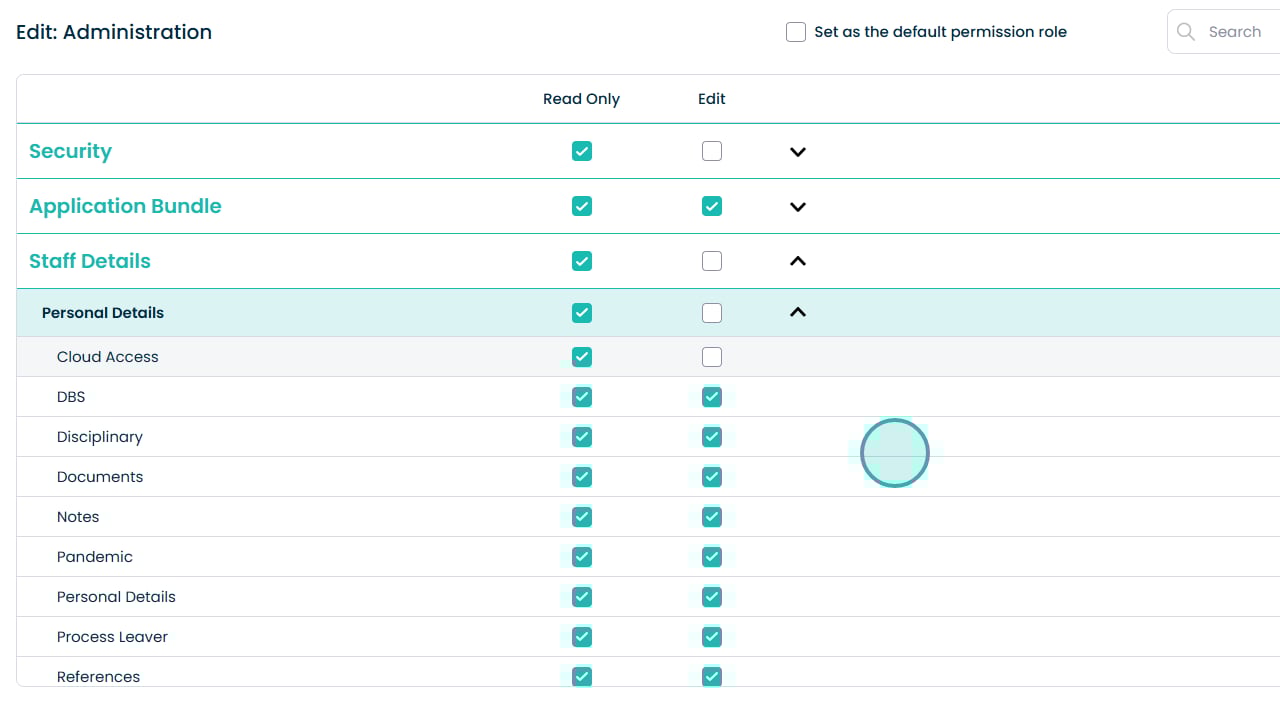1280x720 pixels.
Task: Uncheck Edit permission for DBS
Action: pos(711,397)
